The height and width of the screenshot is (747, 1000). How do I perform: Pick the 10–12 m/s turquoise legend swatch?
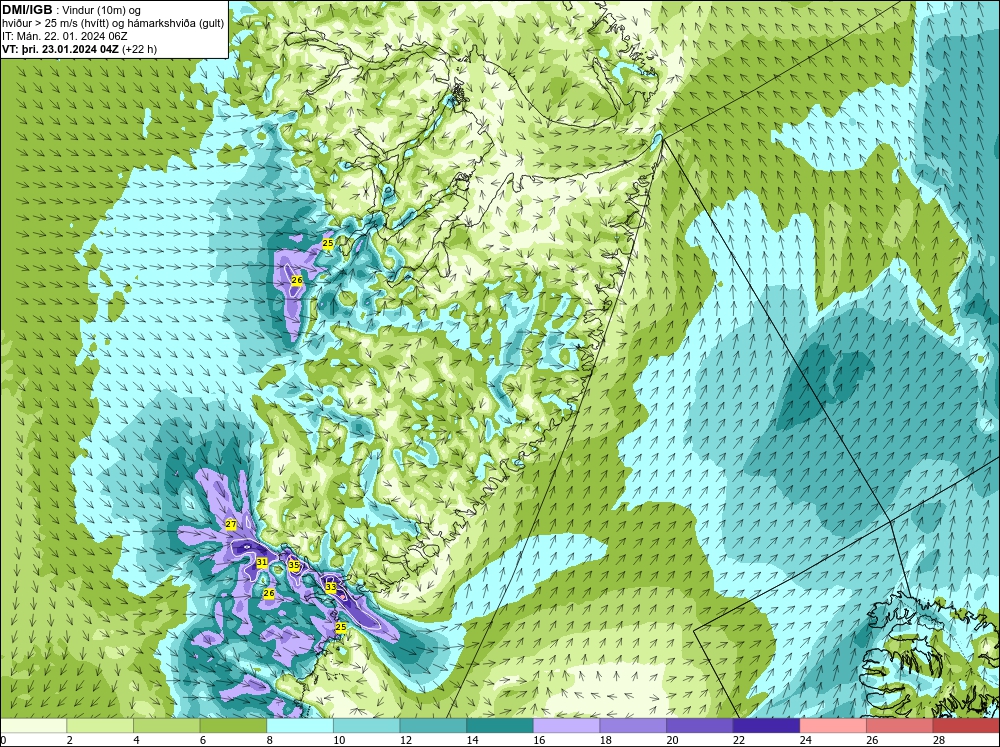click(366, 725)
